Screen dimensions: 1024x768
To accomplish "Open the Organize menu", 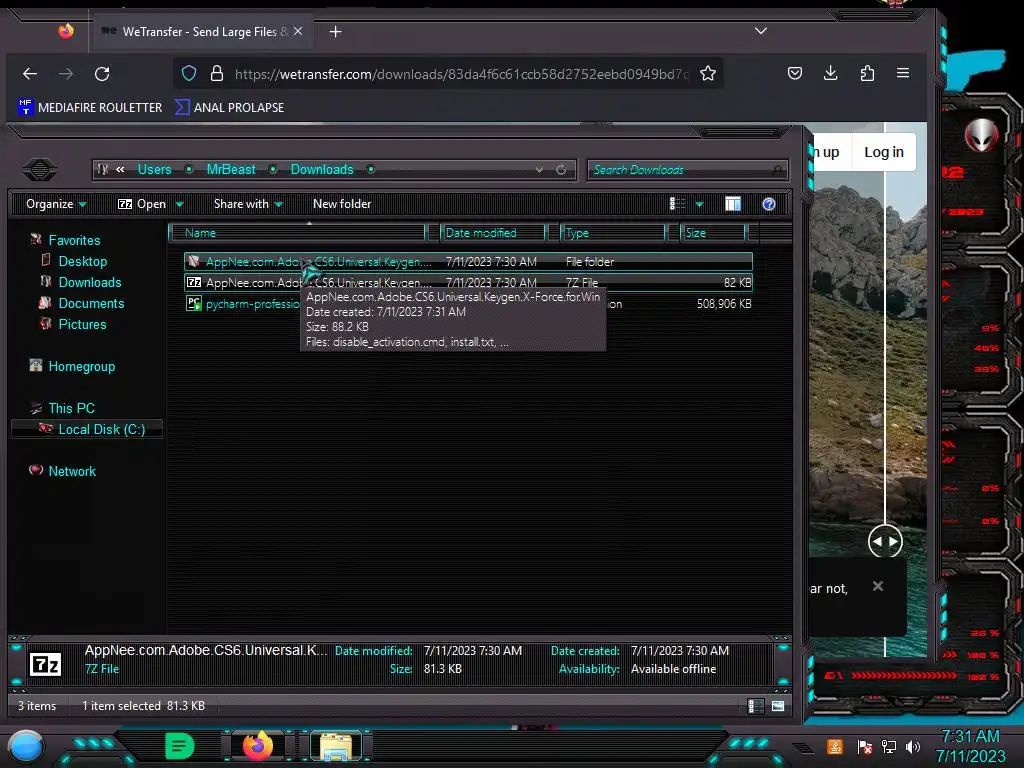I will pyautogui.click(x=56, y=204).
